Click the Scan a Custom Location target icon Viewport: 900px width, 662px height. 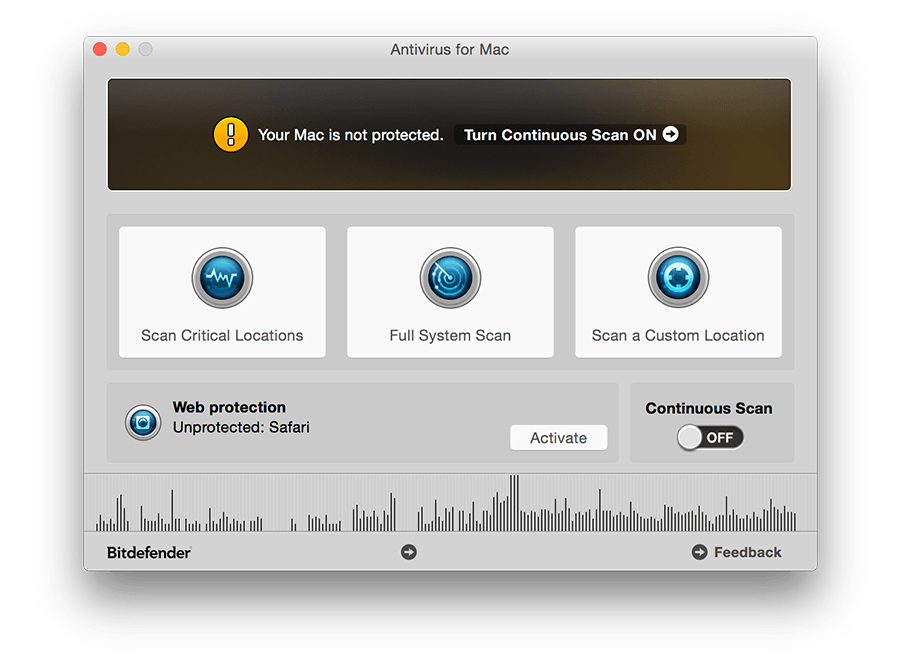click(678, 278)
